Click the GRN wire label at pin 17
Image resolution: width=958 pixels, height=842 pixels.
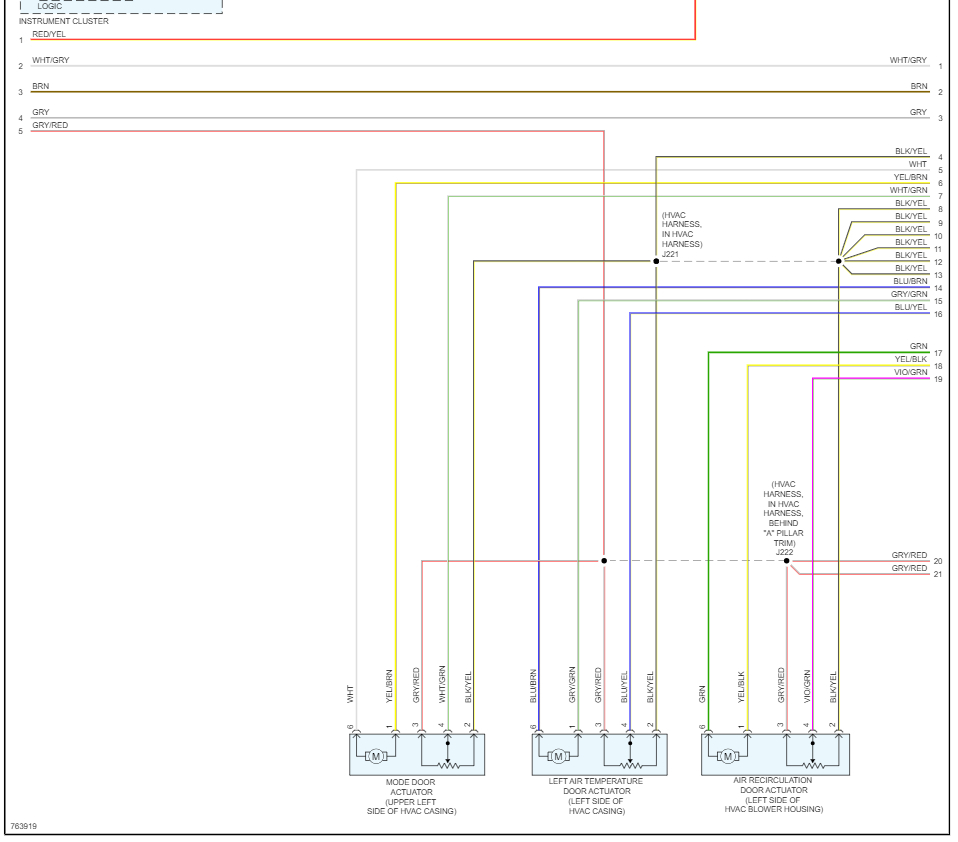918,346
